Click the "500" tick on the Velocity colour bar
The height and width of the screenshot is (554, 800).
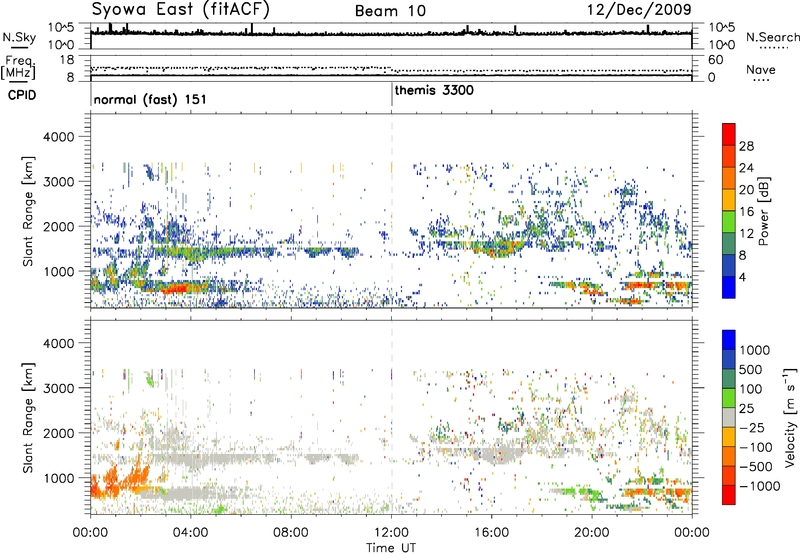pyautogui.click(x=751, y=370)
